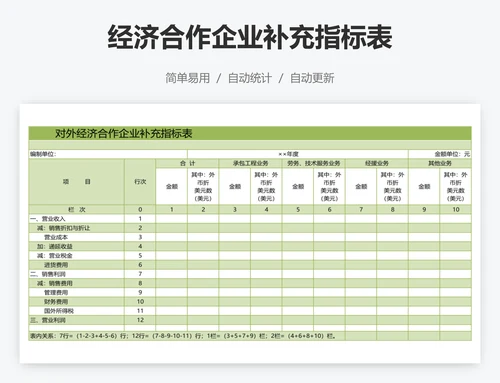Select the ××年度 cell
The width and height of the screenshot is (500, 383).
[298, 154]
